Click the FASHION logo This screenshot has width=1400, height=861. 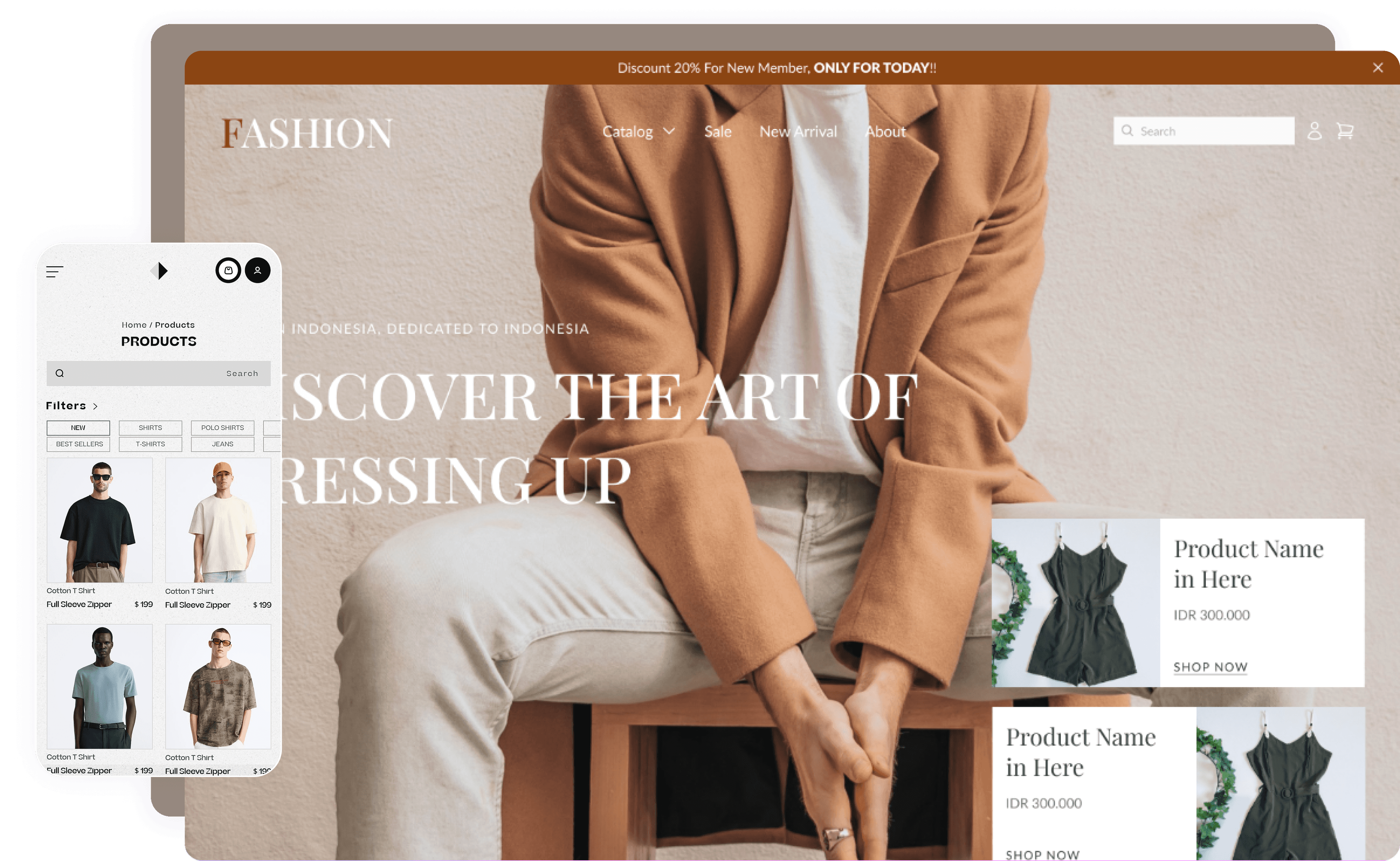pyautogui.click(x=307, y=133)
